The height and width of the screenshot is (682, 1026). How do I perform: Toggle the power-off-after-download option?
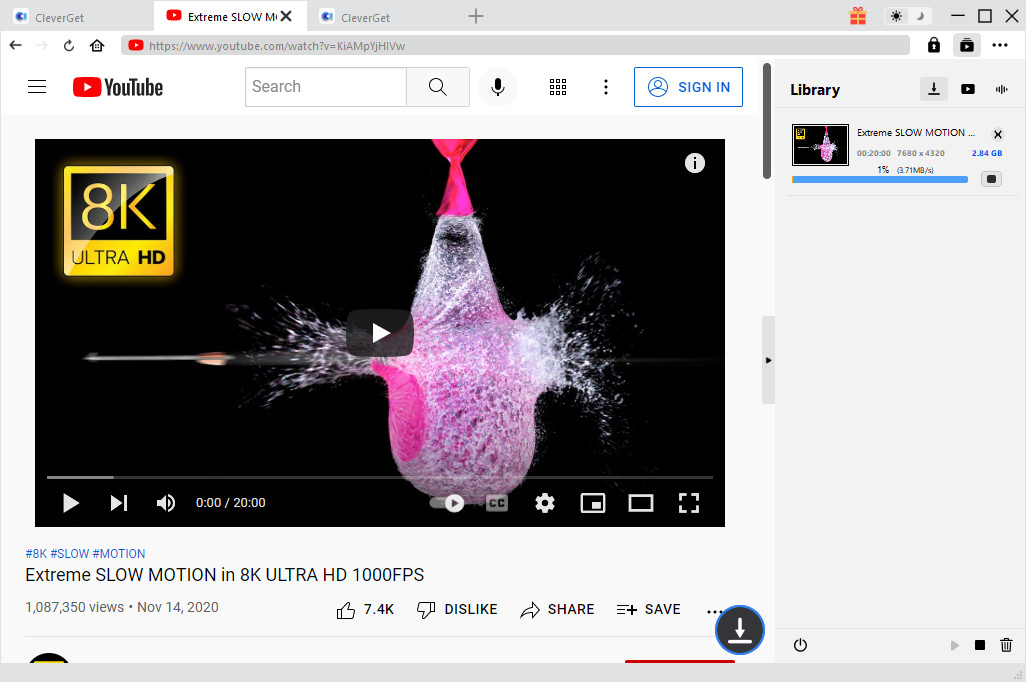[800, 645]
